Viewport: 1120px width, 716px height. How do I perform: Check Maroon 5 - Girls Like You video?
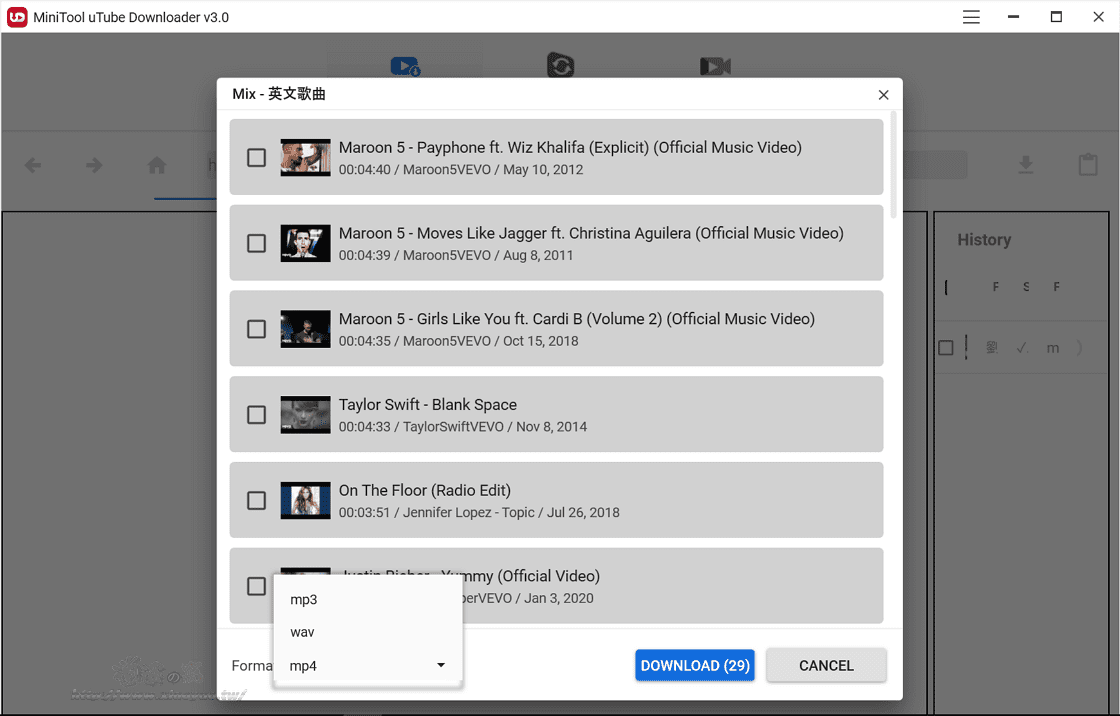[256, 329]
